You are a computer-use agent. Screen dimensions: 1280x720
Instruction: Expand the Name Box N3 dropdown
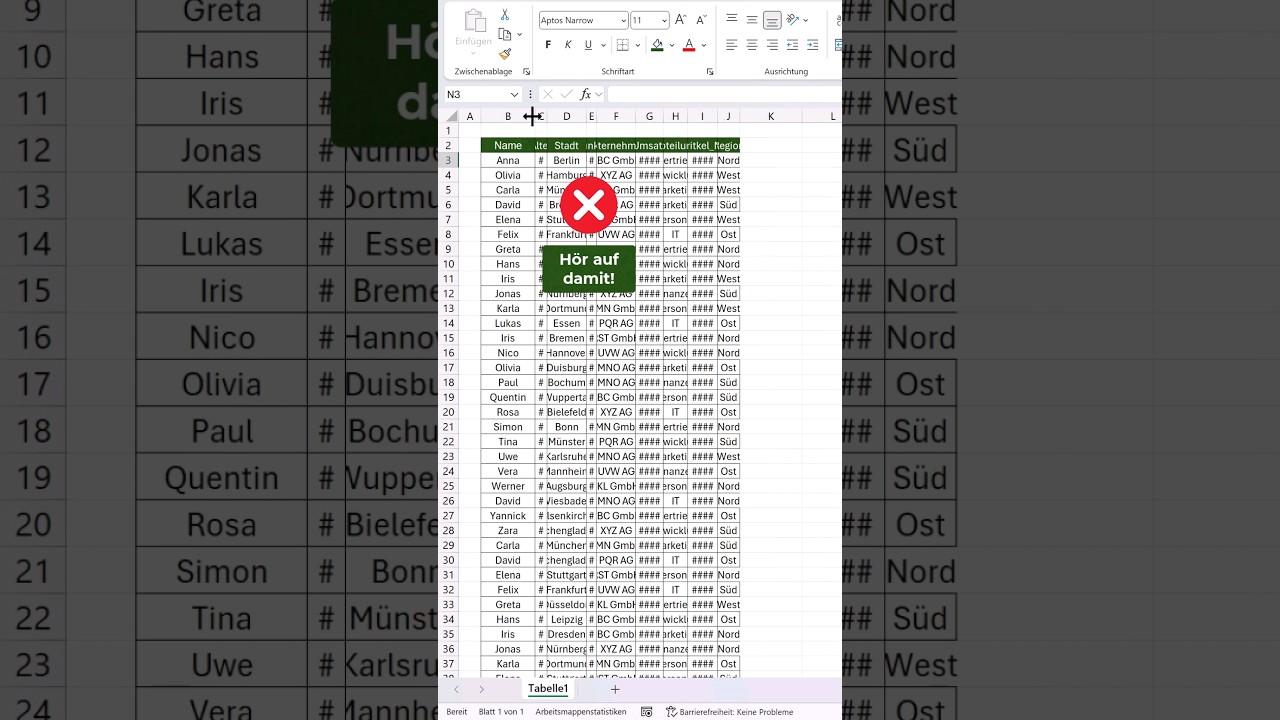(x=515, y=94)
